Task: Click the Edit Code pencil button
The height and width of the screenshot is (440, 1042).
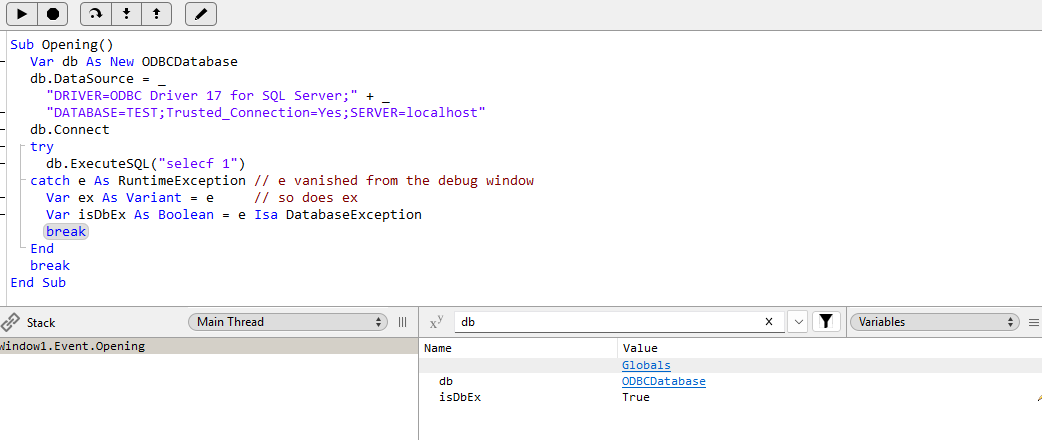Action: [x=201, y=14]
